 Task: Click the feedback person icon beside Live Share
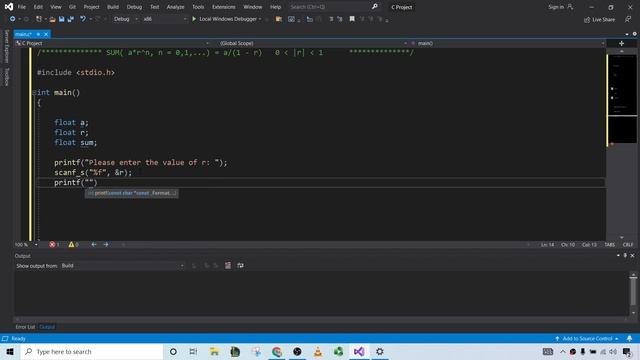tap(628, 19)
